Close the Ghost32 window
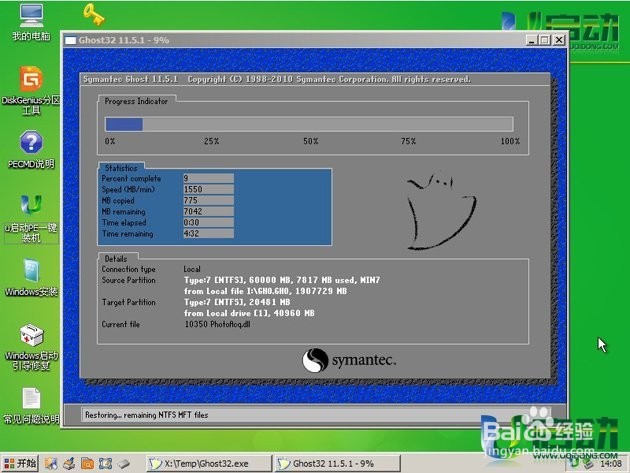Image resolution: width=630 pixels, height=473 pixels. (559, 40)
